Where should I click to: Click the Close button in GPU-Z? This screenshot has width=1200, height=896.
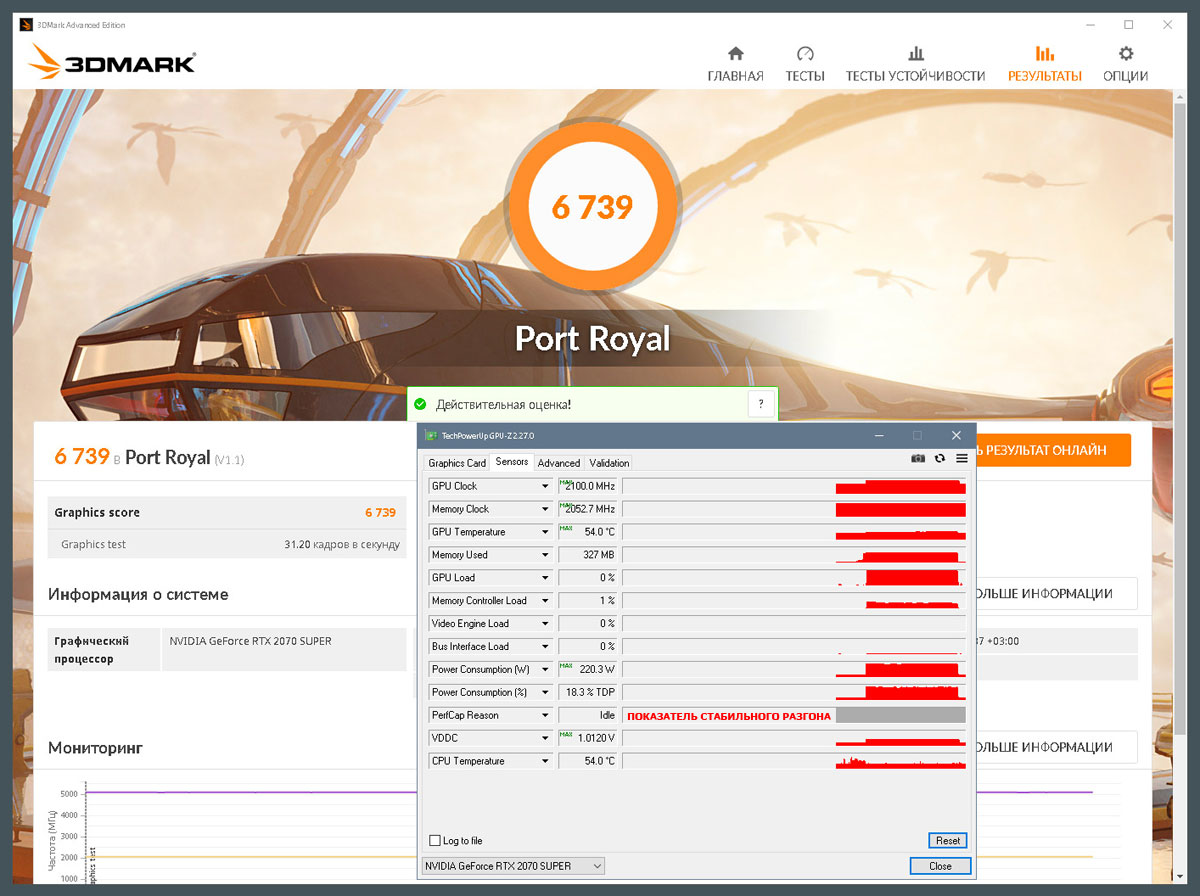coord(940,866)
